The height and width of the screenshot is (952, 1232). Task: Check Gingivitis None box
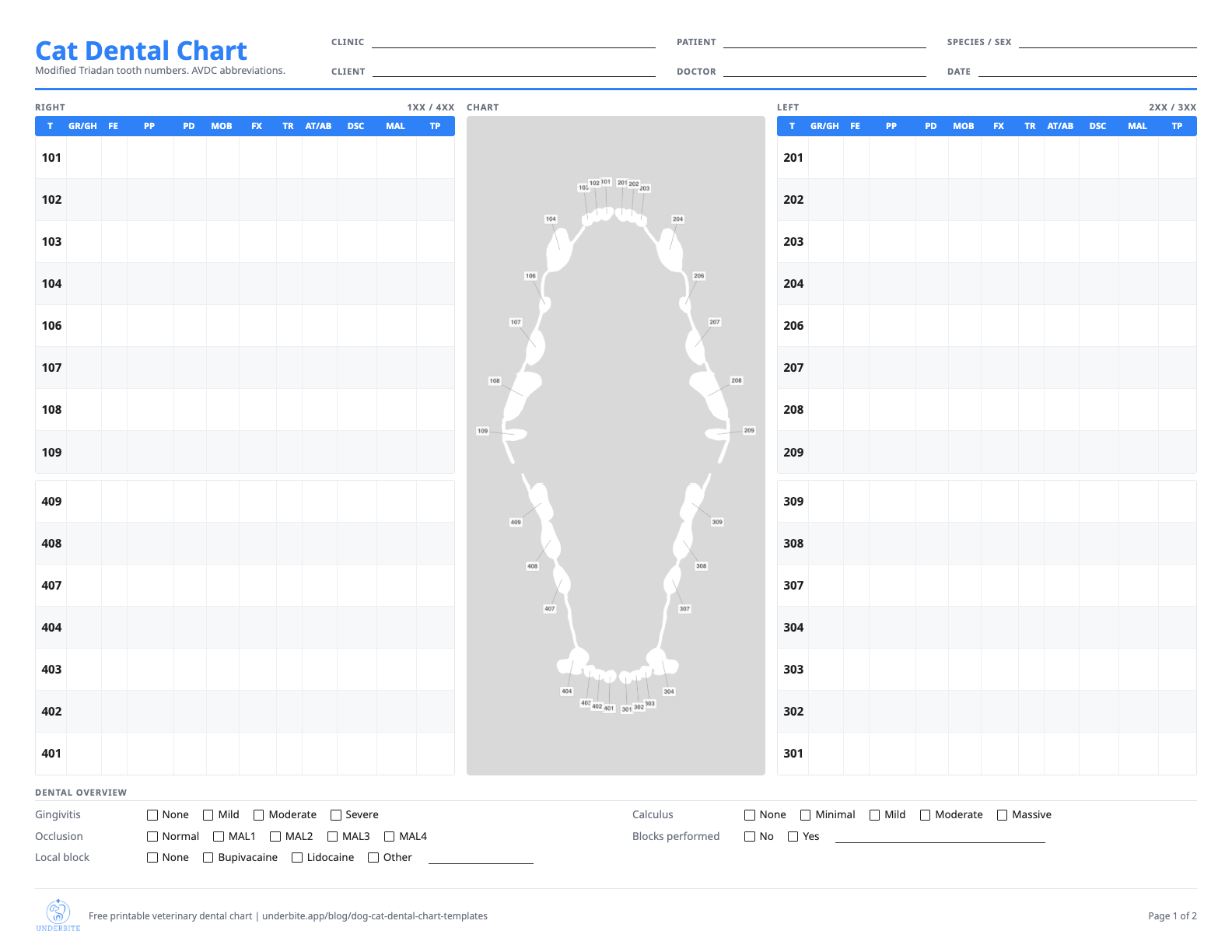point(152,815)
